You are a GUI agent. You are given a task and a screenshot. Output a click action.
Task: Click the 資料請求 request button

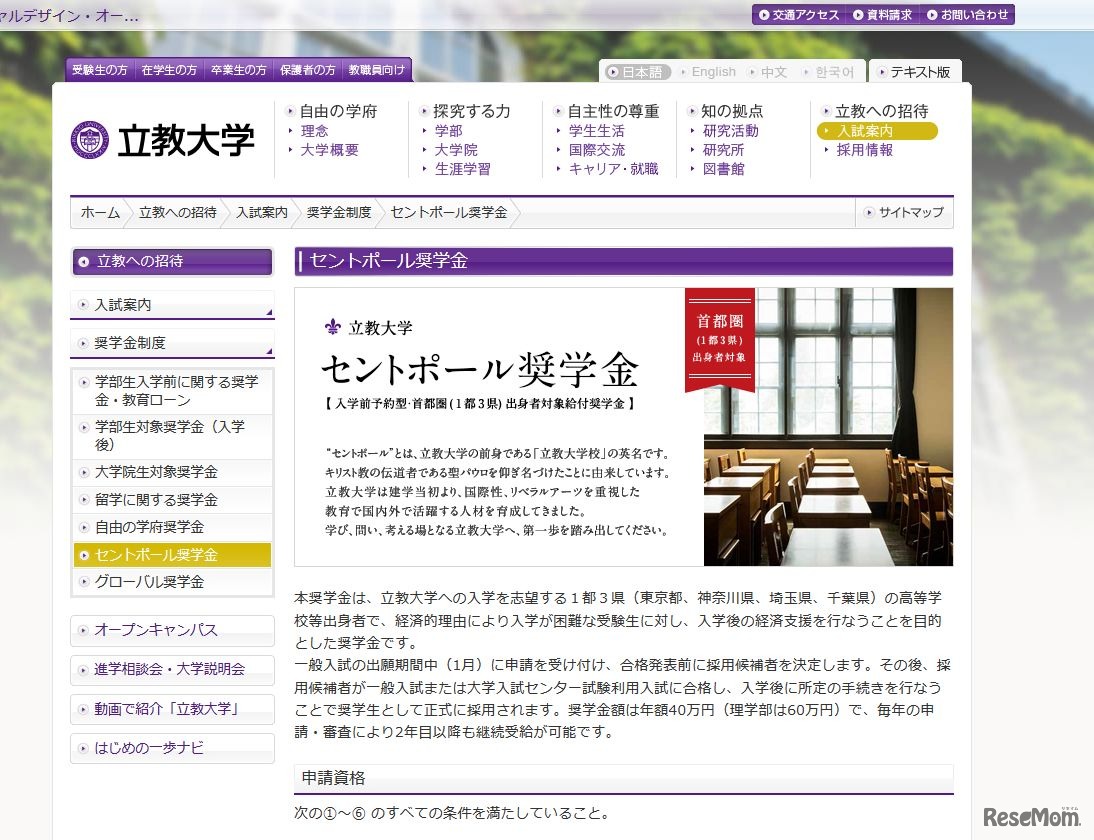coord(886,15)
